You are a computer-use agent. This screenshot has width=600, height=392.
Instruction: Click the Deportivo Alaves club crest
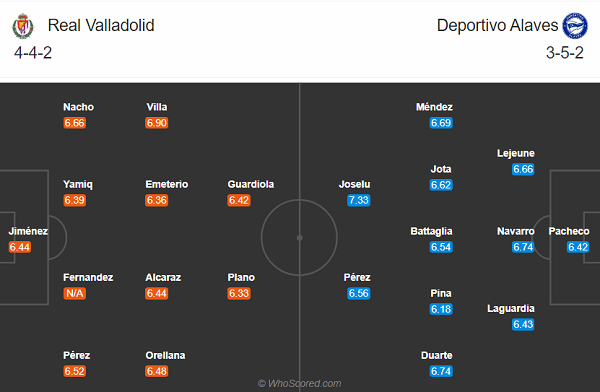pyautogui.click(x=575, y=26)
